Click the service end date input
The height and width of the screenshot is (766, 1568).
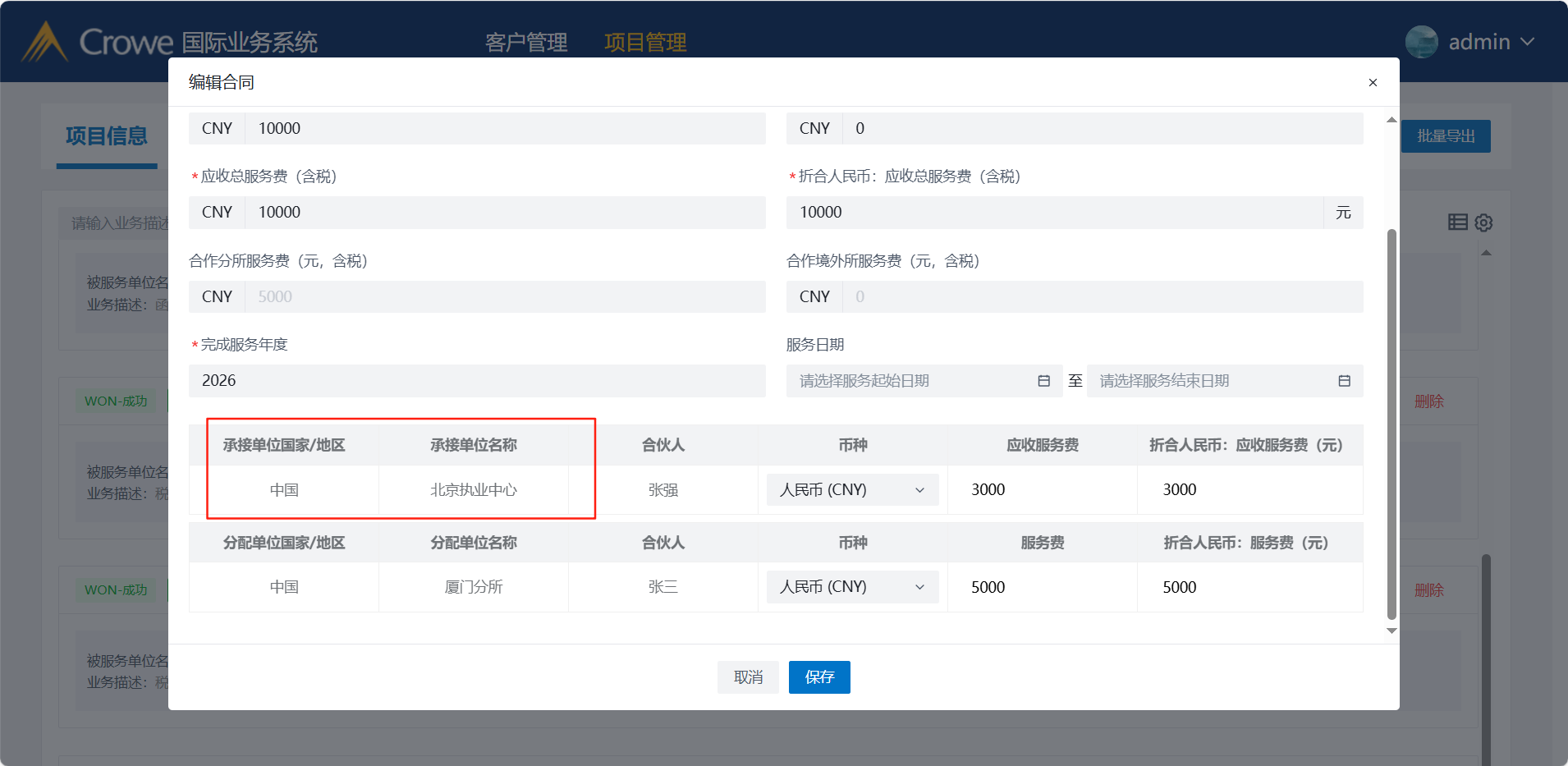click(1225, 381)
